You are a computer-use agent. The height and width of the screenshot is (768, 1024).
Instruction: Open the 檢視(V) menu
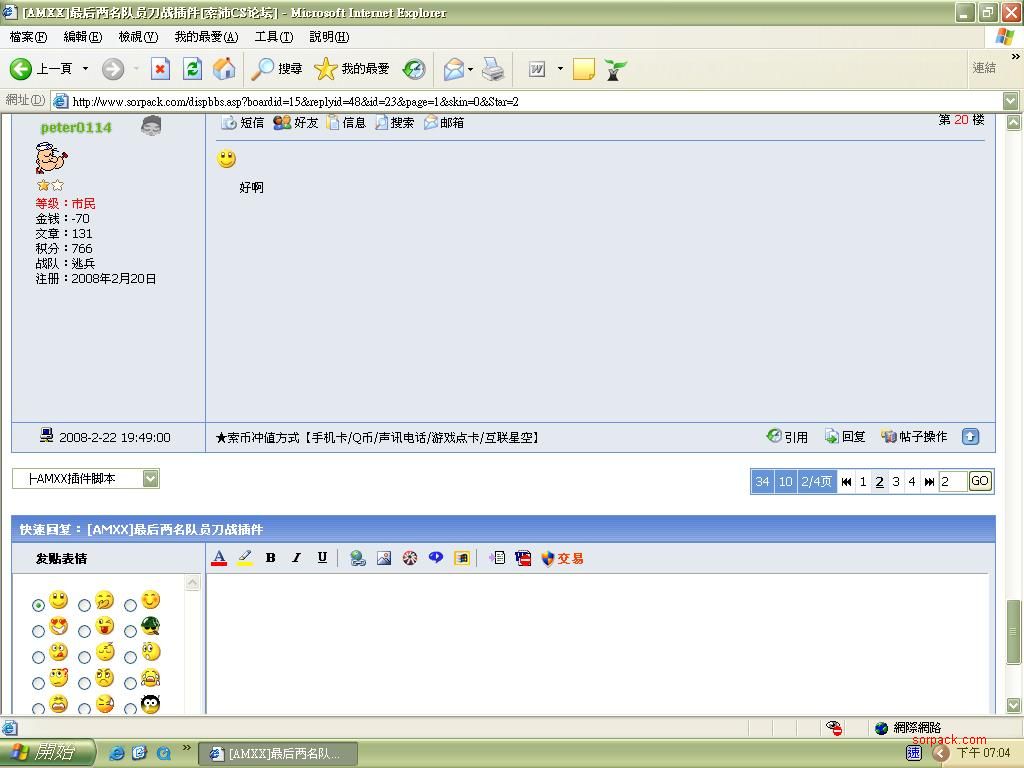point(138,37)
